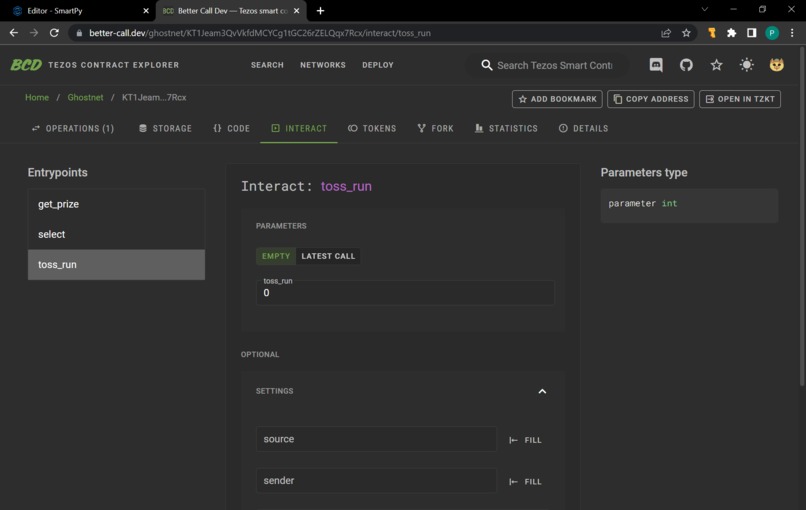Click the Add Bookmark button
Screen dimensions: 806x510
(557, 99)
